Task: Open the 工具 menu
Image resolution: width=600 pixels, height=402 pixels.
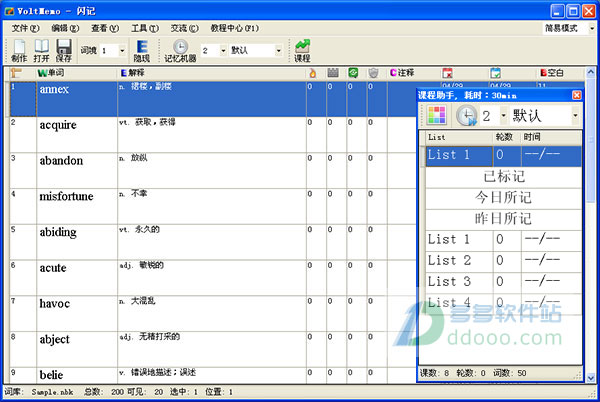Action: pyautogui.click(x=145, y=28)
